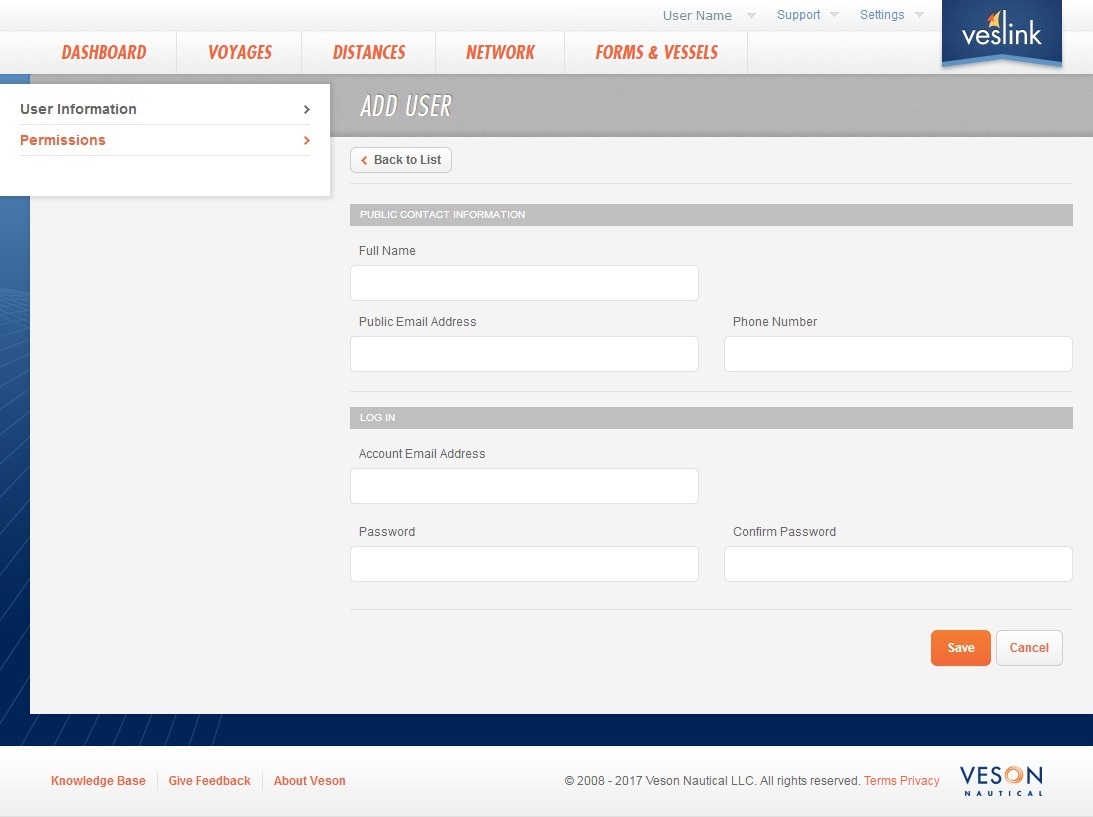
Task: Open Forms & Vessels
Action: click(x=656, y=52)
